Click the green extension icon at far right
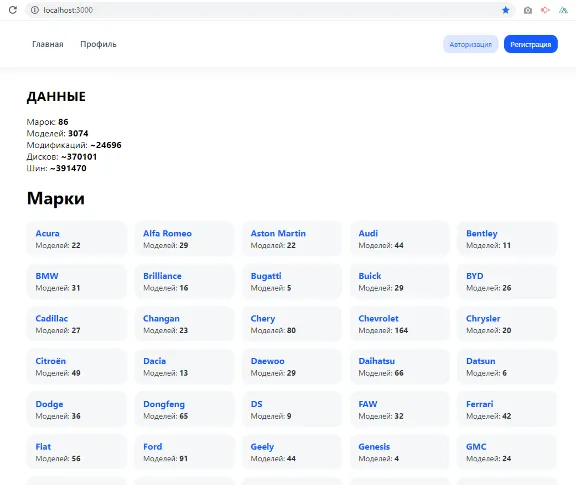 (563, 10)
